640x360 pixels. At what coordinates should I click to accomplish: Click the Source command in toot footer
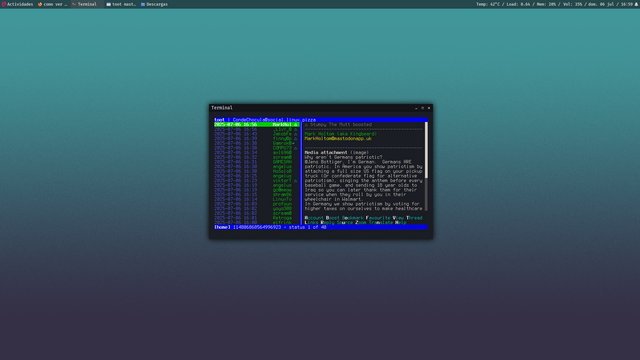(x=345, y=222)
